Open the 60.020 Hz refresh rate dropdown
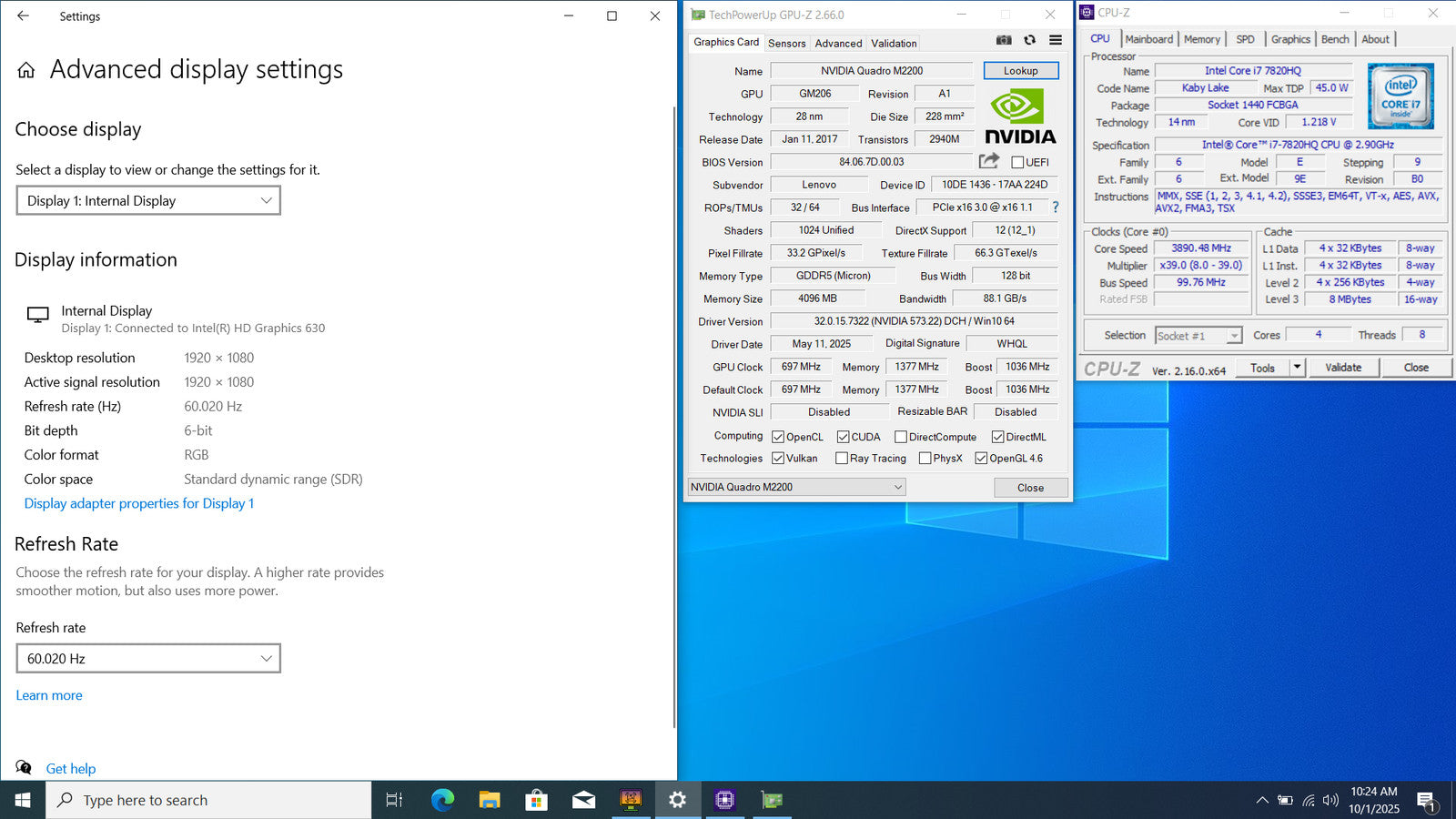Image resolution: width=1456 pixels, height=819 pixels. (148, 659)
